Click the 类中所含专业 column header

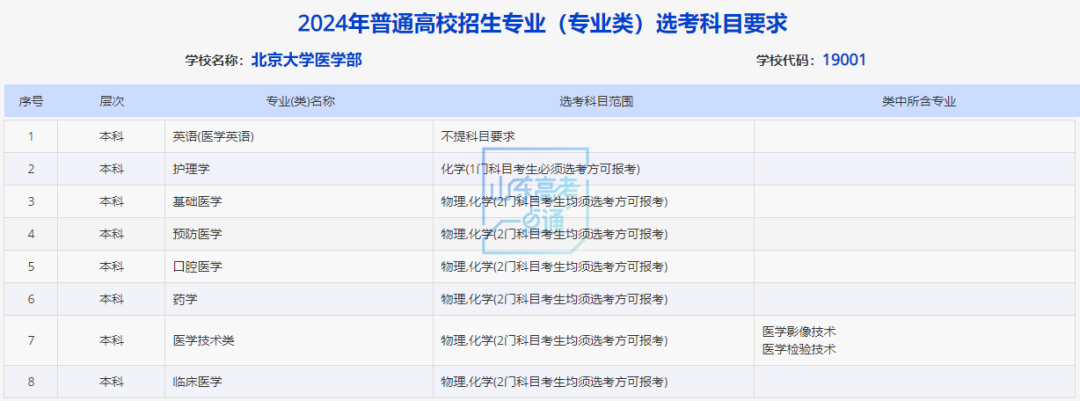919,101
